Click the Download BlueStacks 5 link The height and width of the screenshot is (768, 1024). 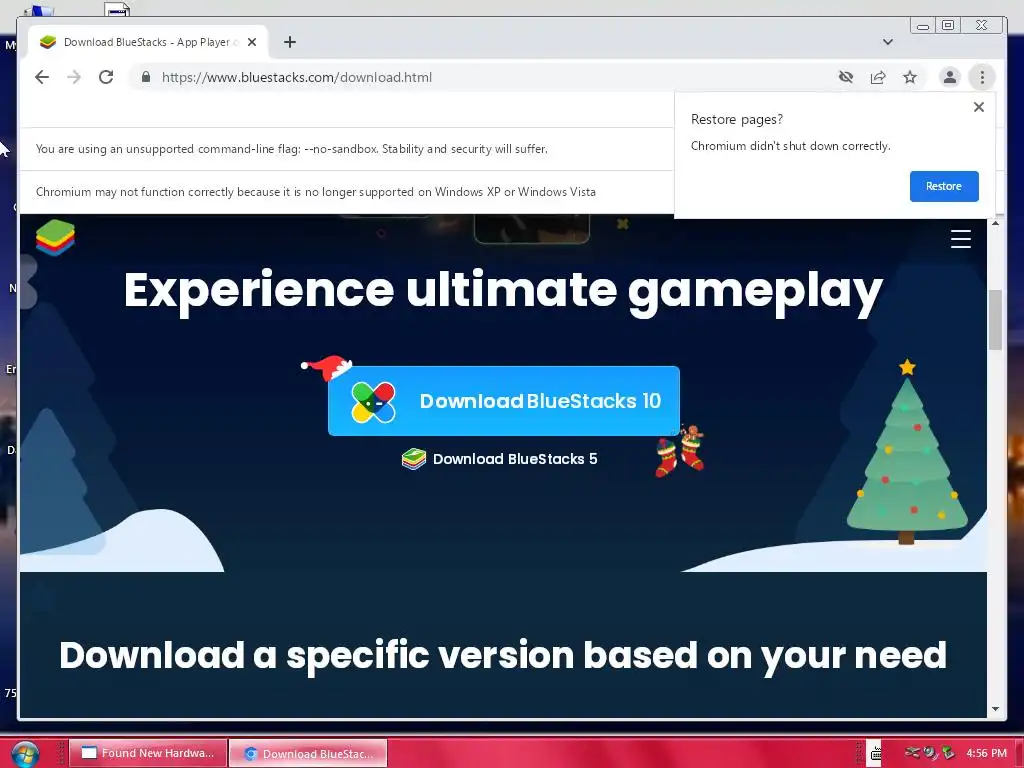click(515, 459)
